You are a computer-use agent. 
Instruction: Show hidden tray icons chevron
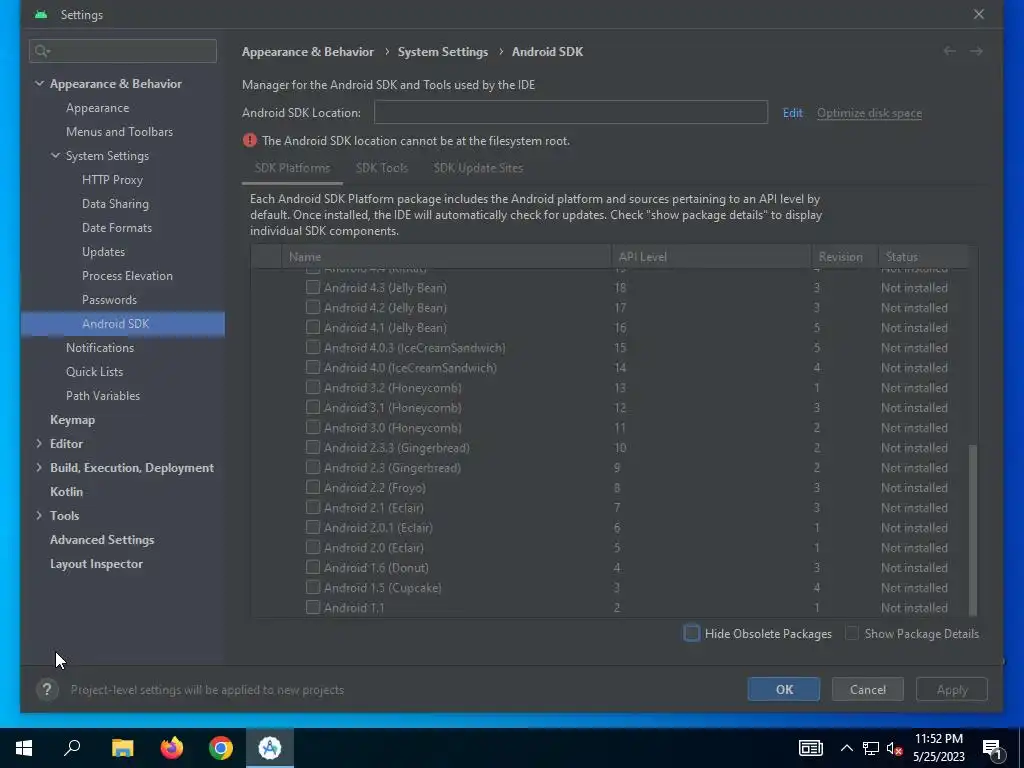click(x=846, y=748)
